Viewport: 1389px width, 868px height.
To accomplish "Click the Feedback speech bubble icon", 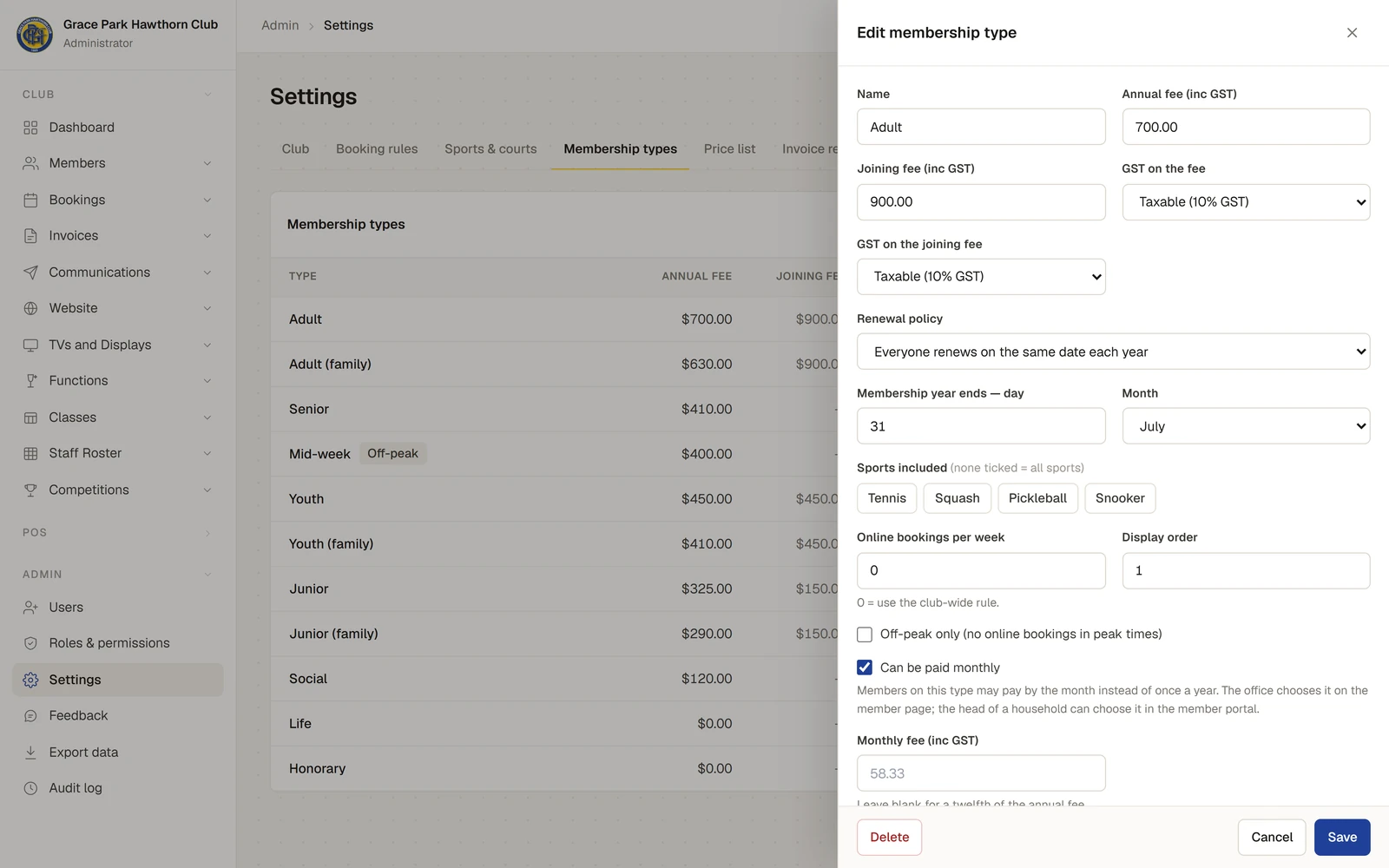I will click(x=30, y=716).
